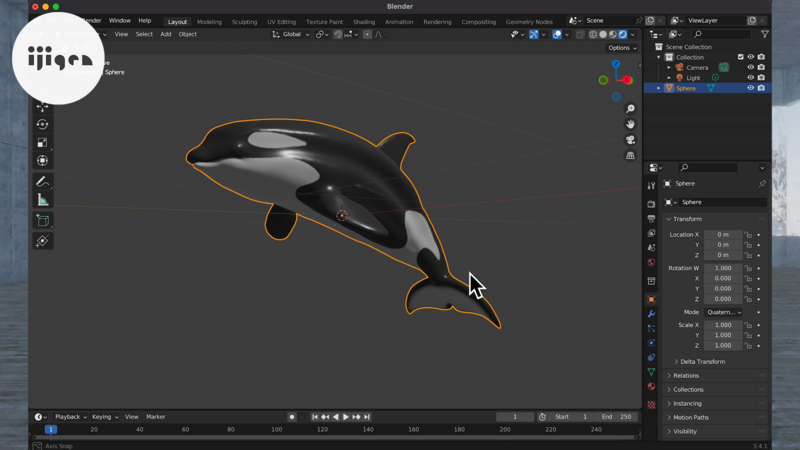Open the Texture checker properties tab
800x450 pixels.
coord(651,405)
